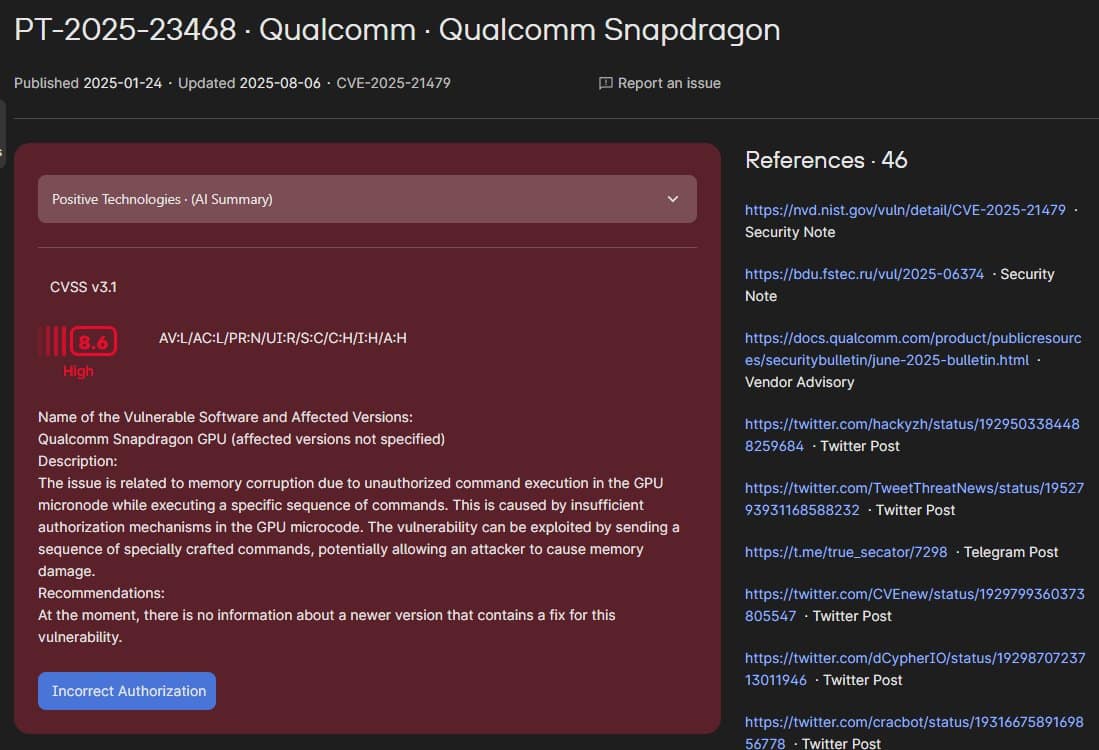Open the CVEnew Twitter status link

click(915, 605)
